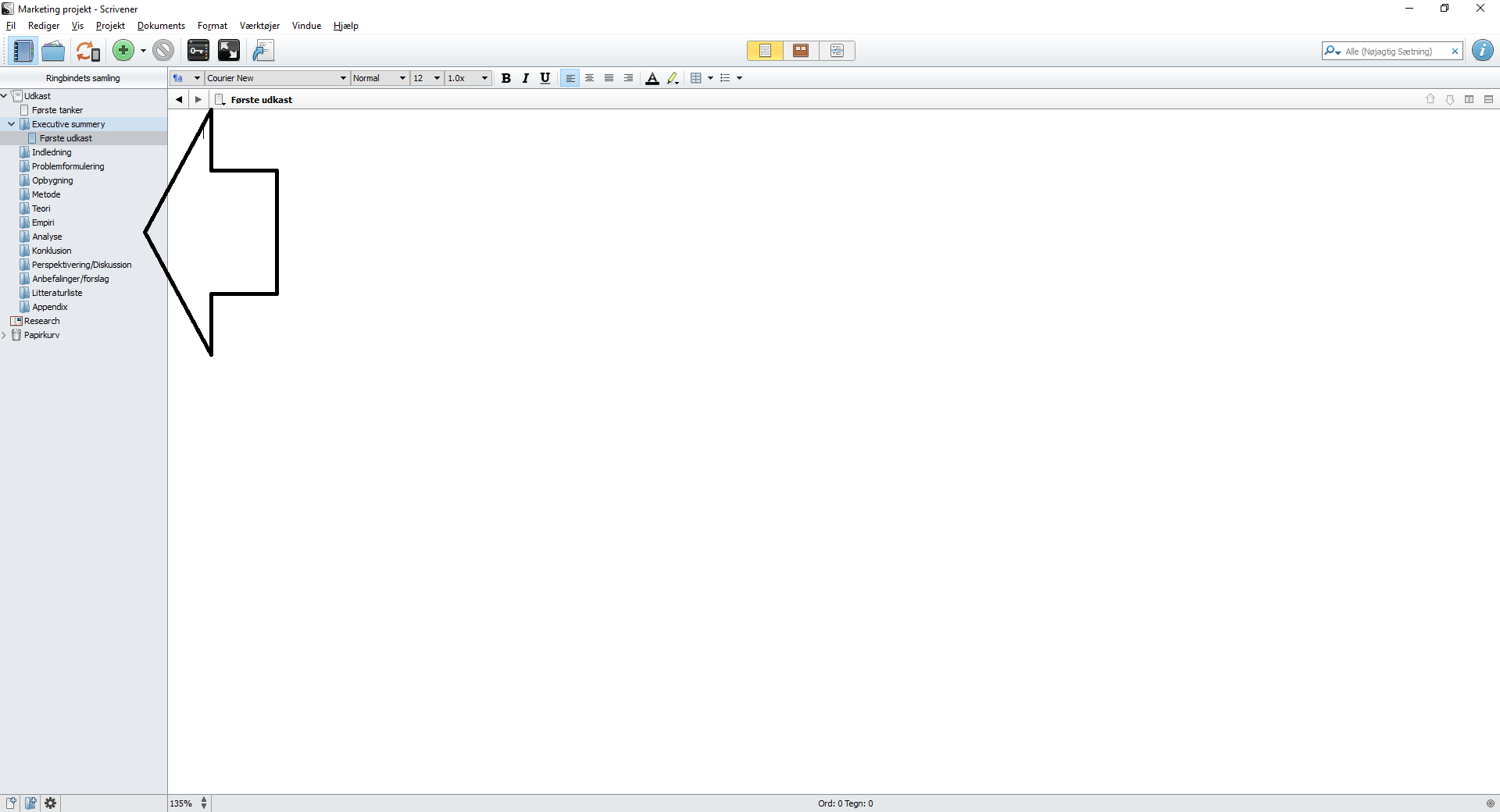Viewport: 1500px width, 812px height.
Task: Collapse the Executive summery folder
Action: (12, 124)
